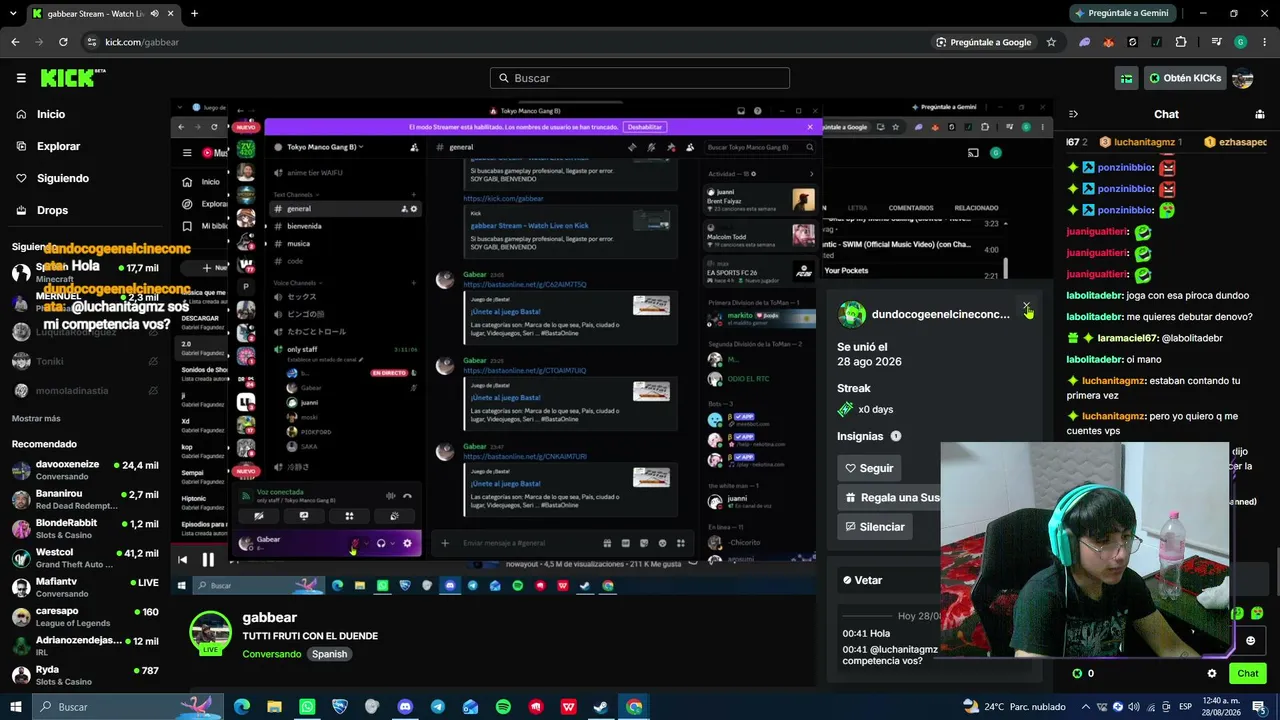This screenshot has height=720, width=1280.
Task: Open ezhasapec in chat leaderboard
Action: (x=1236, y=142)
